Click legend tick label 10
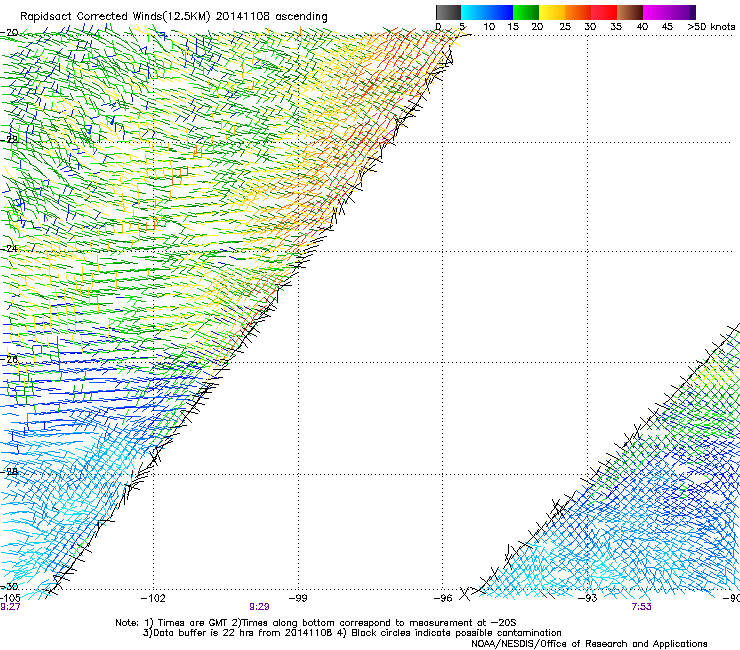This screenshot has width=740, height=650. (489, 26)
